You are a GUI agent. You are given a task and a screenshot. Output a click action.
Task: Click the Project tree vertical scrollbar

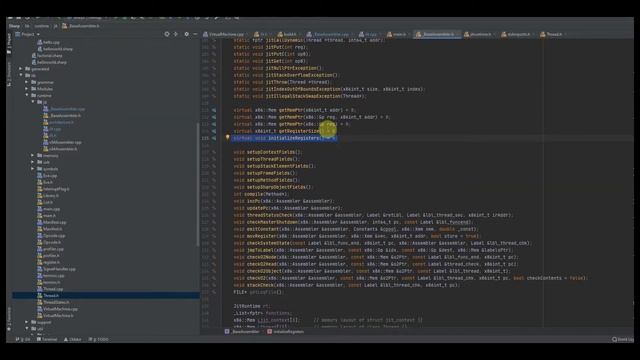(198, 184)
